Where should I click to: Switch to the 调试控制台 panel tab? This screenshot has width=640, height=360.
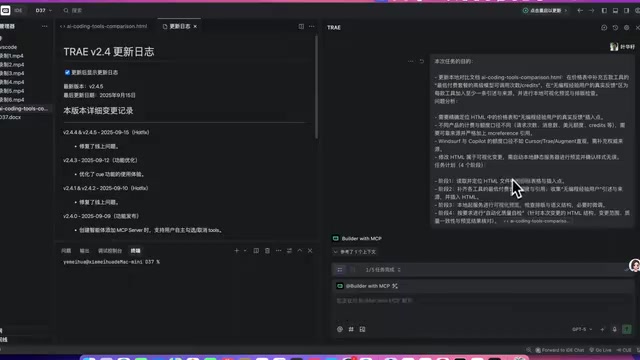click(x=110, y=251)
